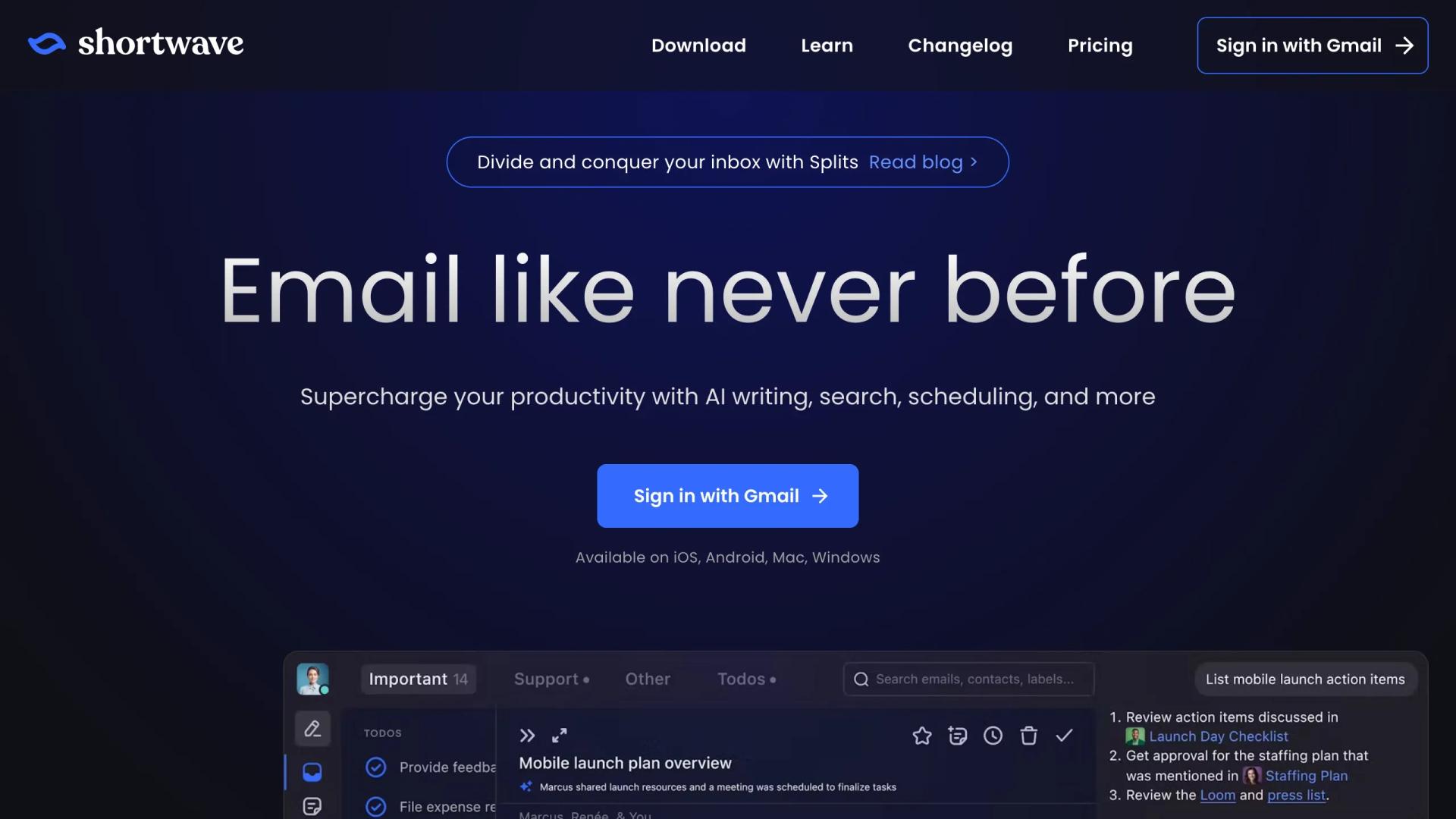The height and width of the screenshot is (819, 1456).
Task: Select the 'Pricing' menu item
Action: [1099, 45]
